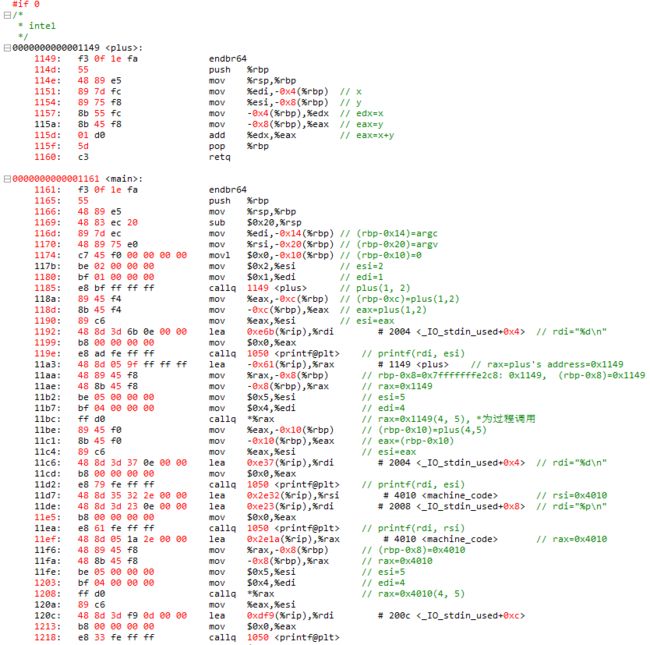The height and width of the screenshot is (645, 650).
Task: Click address "1218:" on last line
Action: [47, 638]
